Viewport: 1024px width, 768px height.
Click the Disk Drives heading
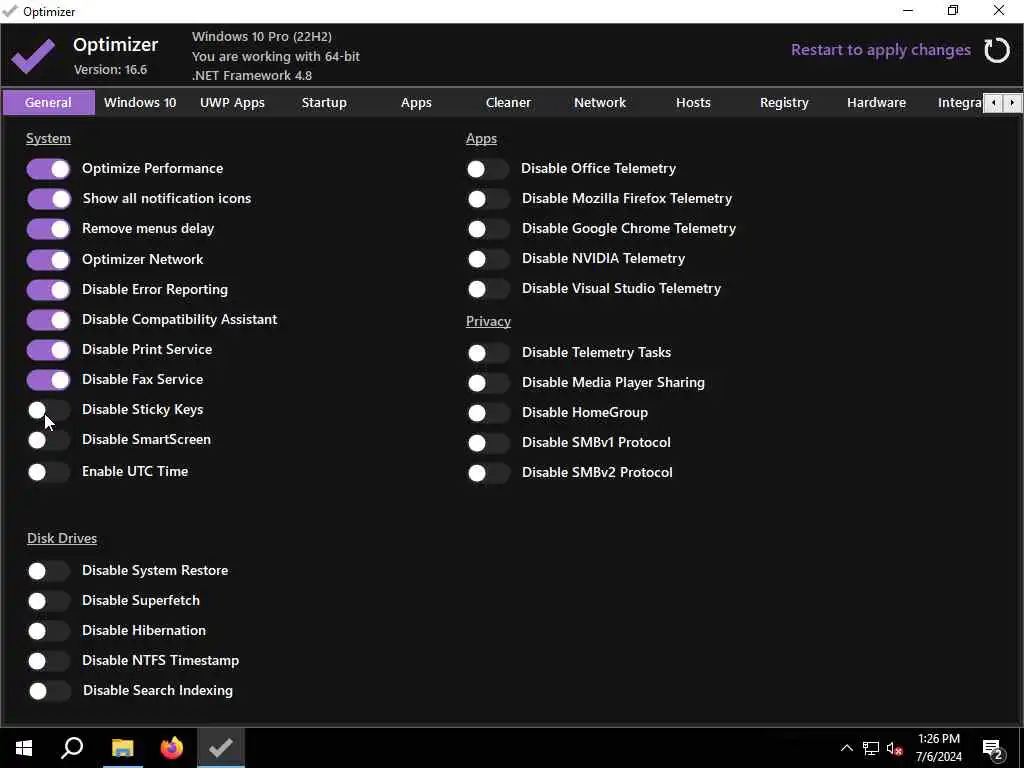tap(62, 538)
